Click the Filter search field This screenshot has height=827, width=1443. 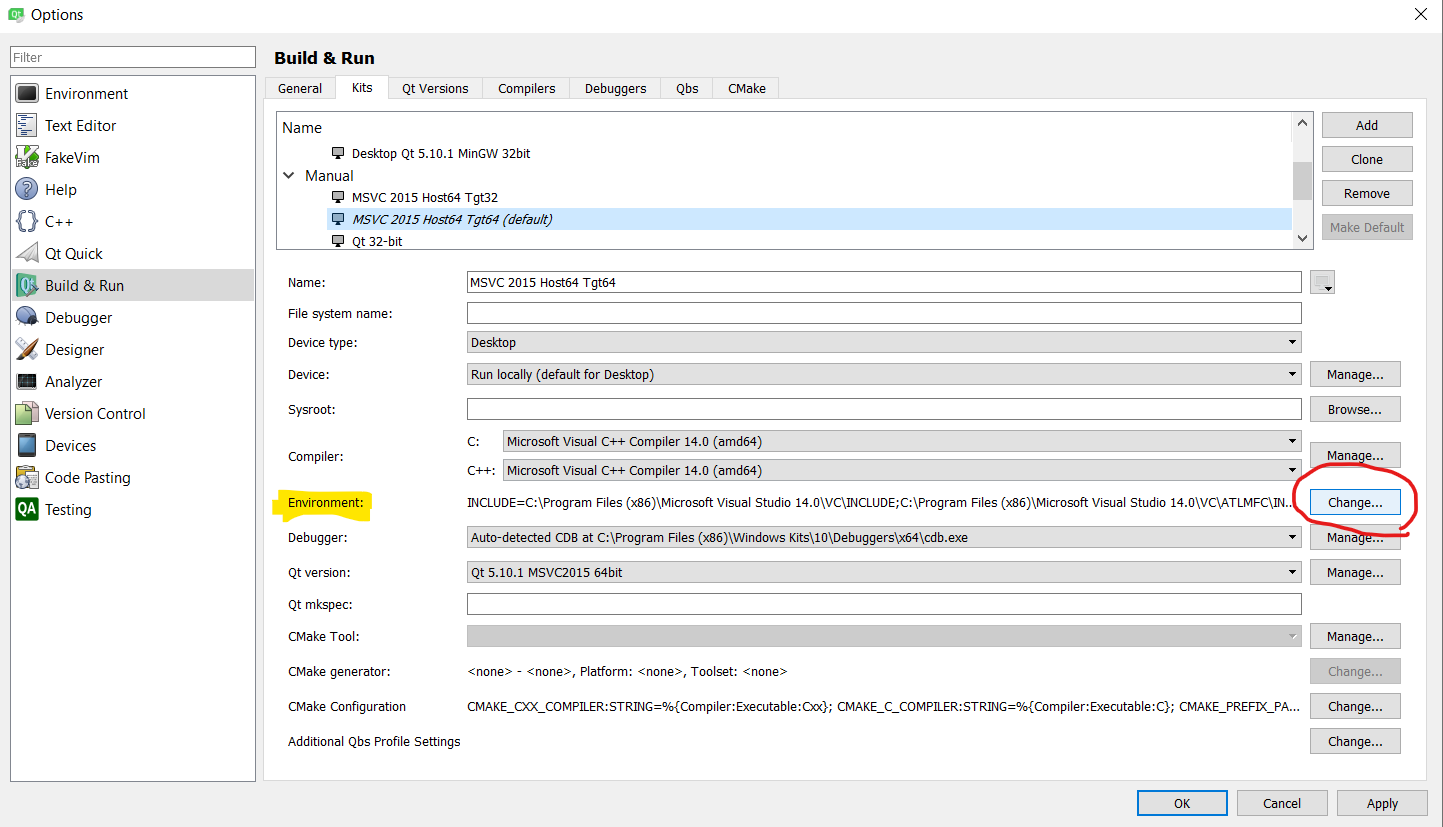click(x=133, y=57)
